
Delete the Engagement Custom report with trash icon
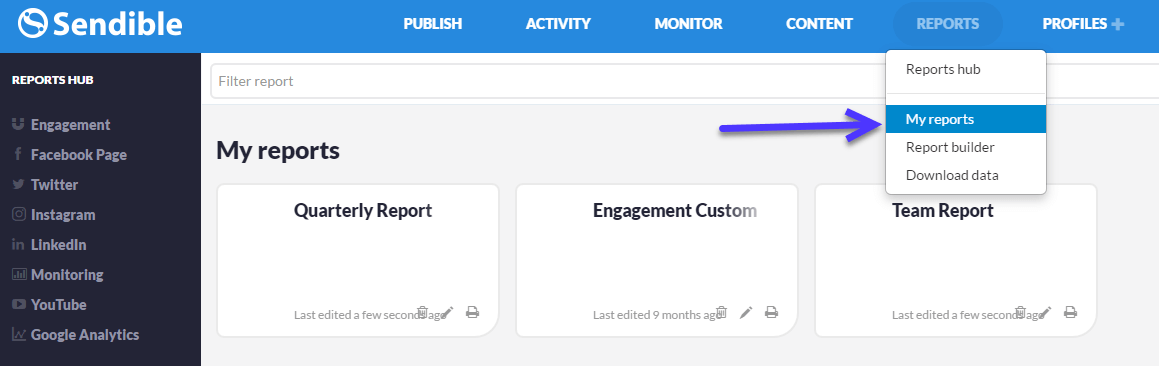point(721,312)
